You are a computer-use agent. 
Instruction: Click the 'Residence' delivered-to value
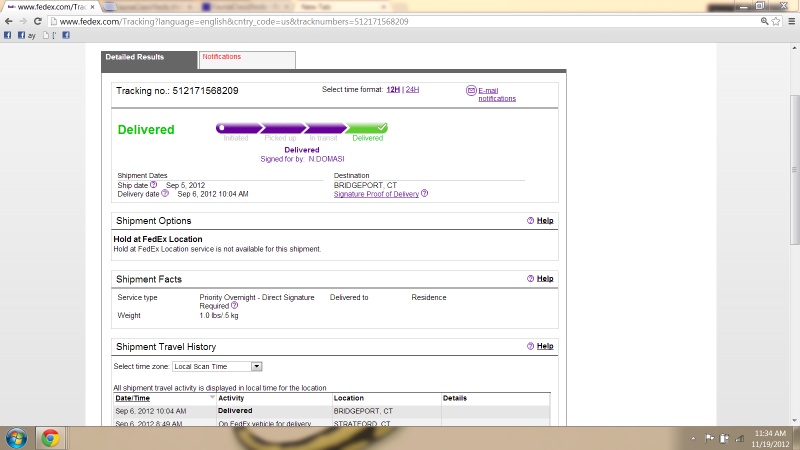[x=429, y=297]
